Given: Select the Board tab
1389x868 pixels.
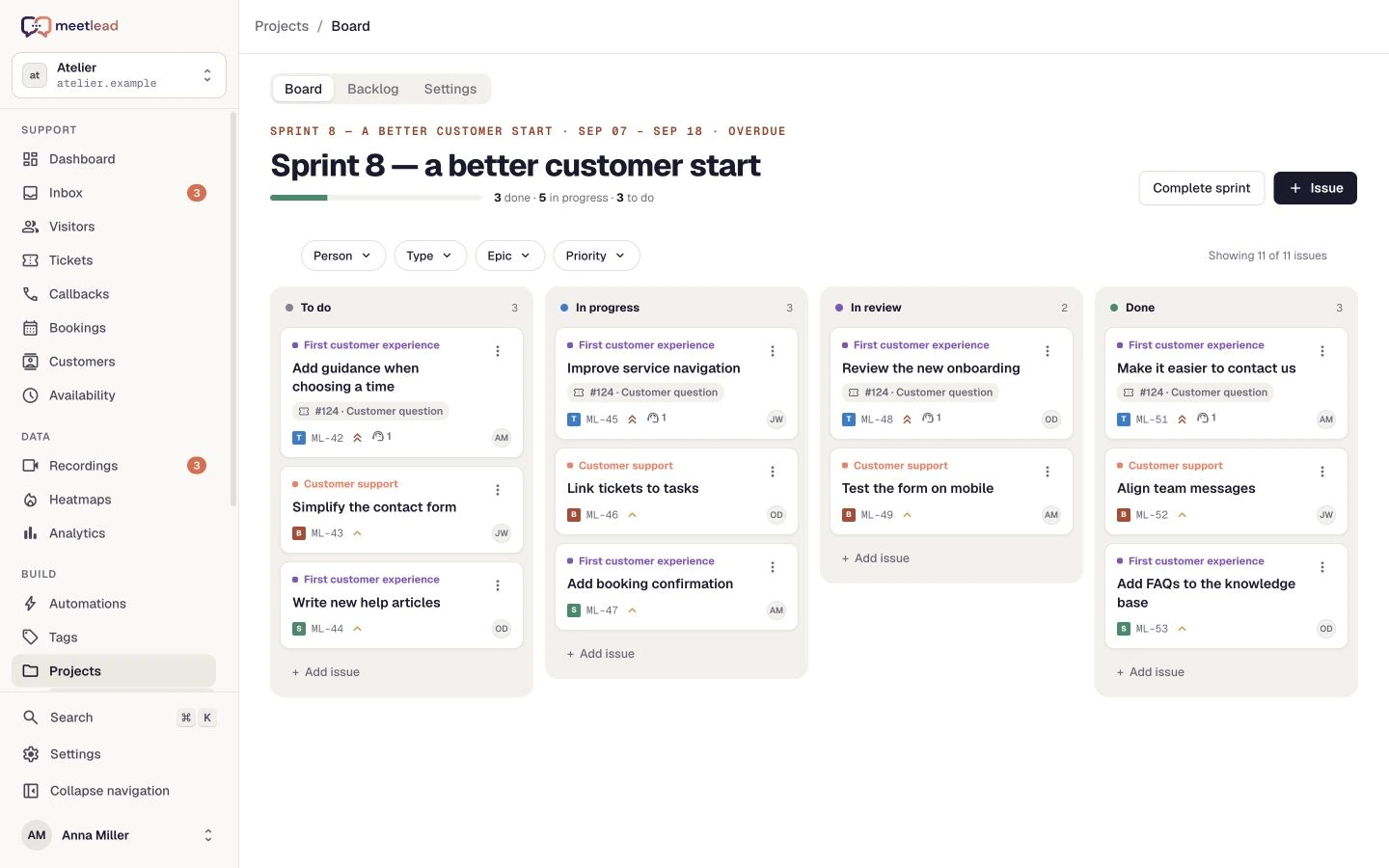Looking at the screenshot, I should [303, 89].
